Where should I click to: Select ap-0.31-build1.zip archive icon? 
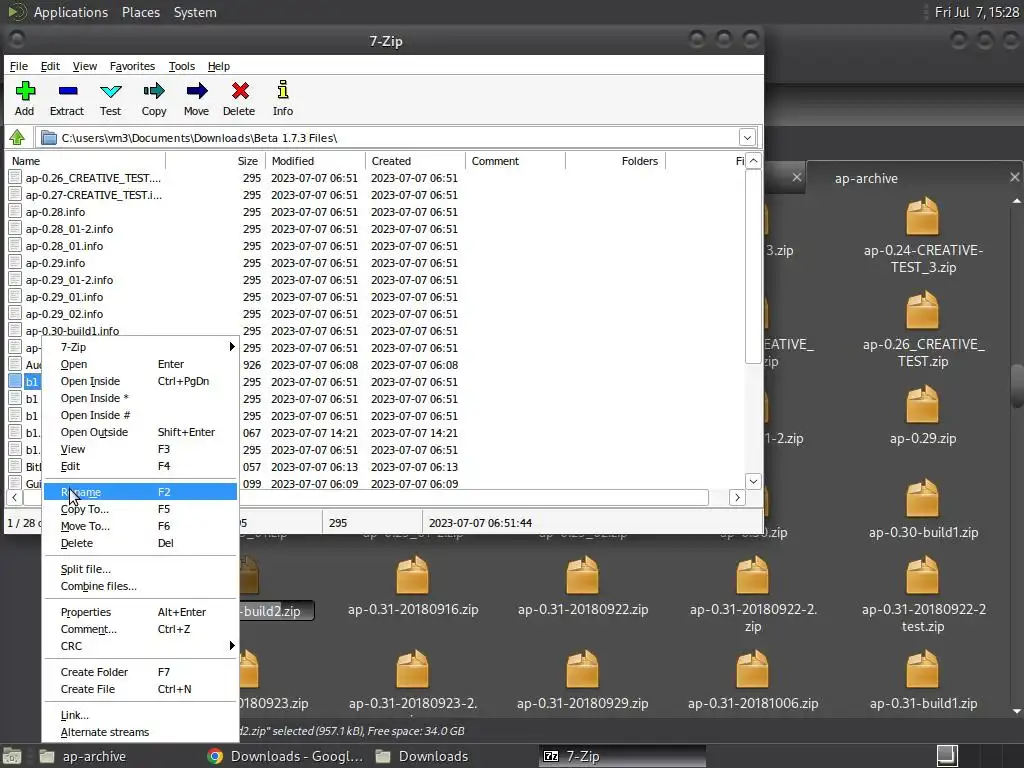coord(922,669)
